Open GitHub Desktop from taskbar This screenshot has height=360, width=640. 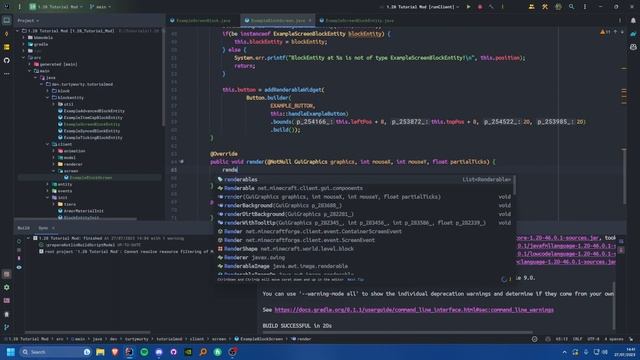tap(173, 352)
